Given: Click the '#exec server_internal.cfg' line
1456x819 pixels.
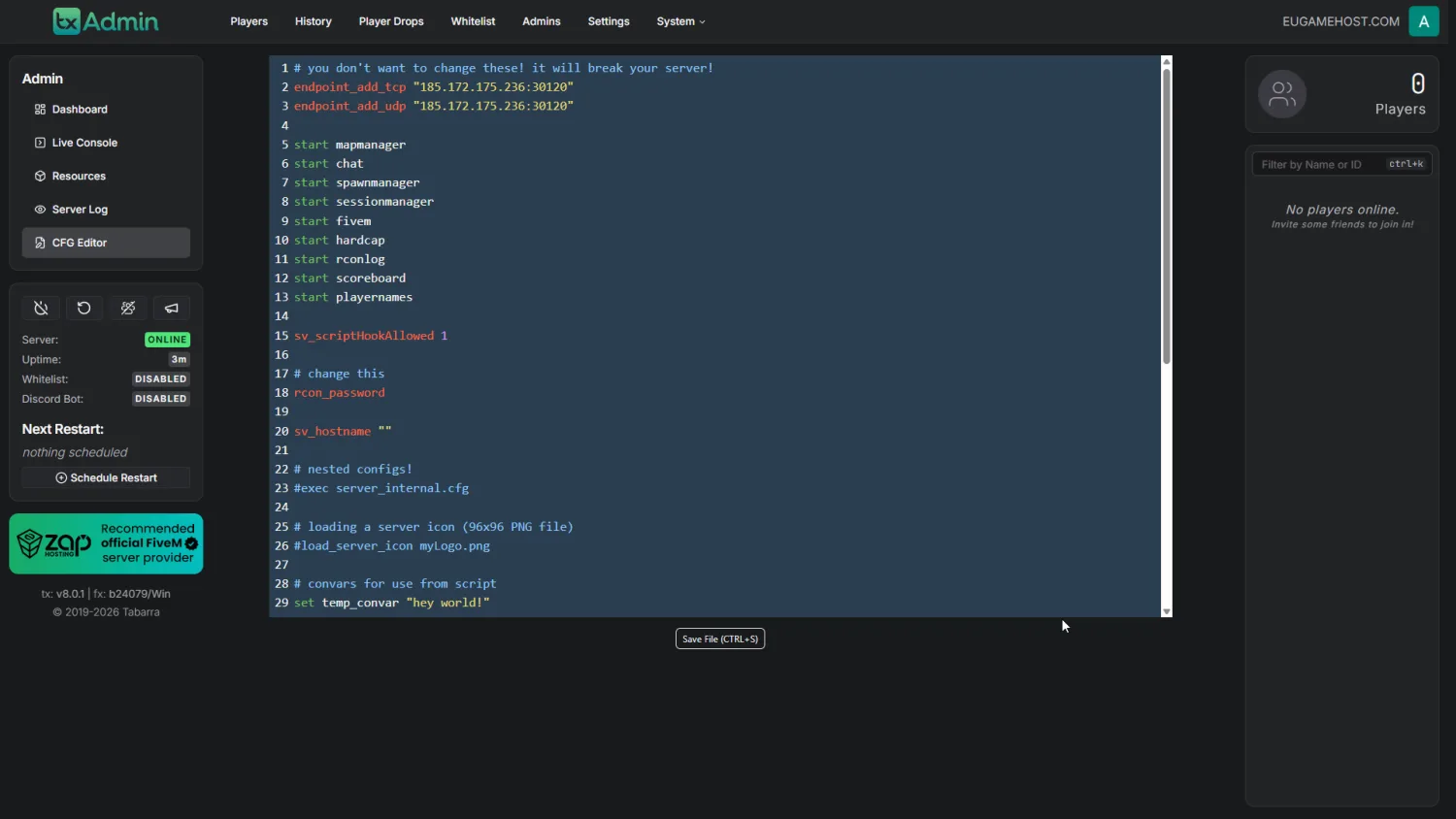Looking at the screenshot, I should coord(381,488).
